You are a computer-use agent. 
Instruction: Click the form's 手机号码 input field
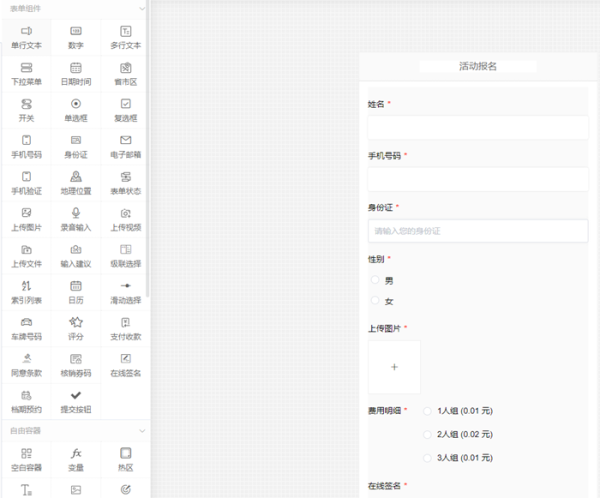pos(478,179)
